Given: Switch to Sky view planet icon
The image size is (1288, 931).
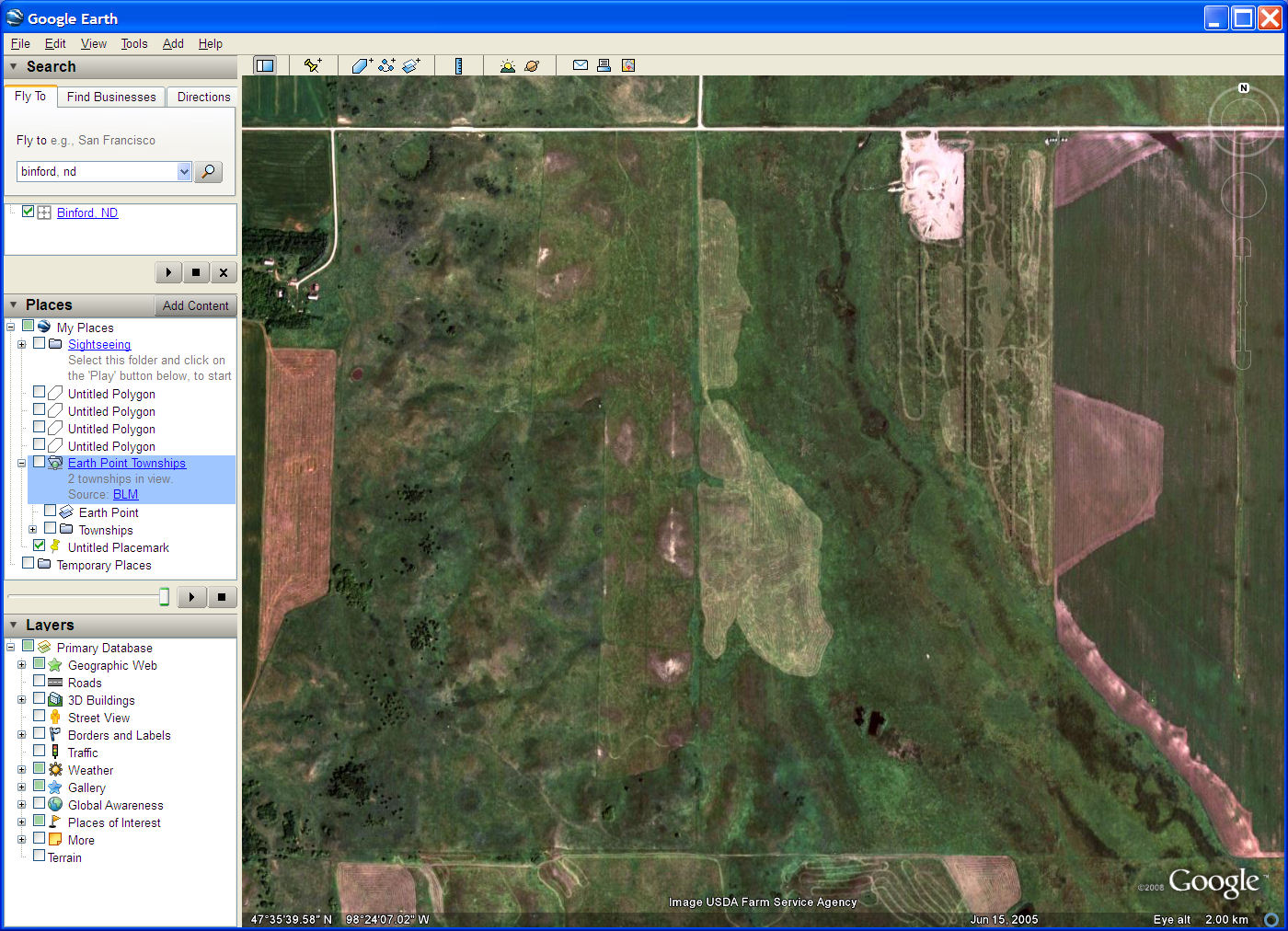Looking at the screenshot, I should click(532, 65).
